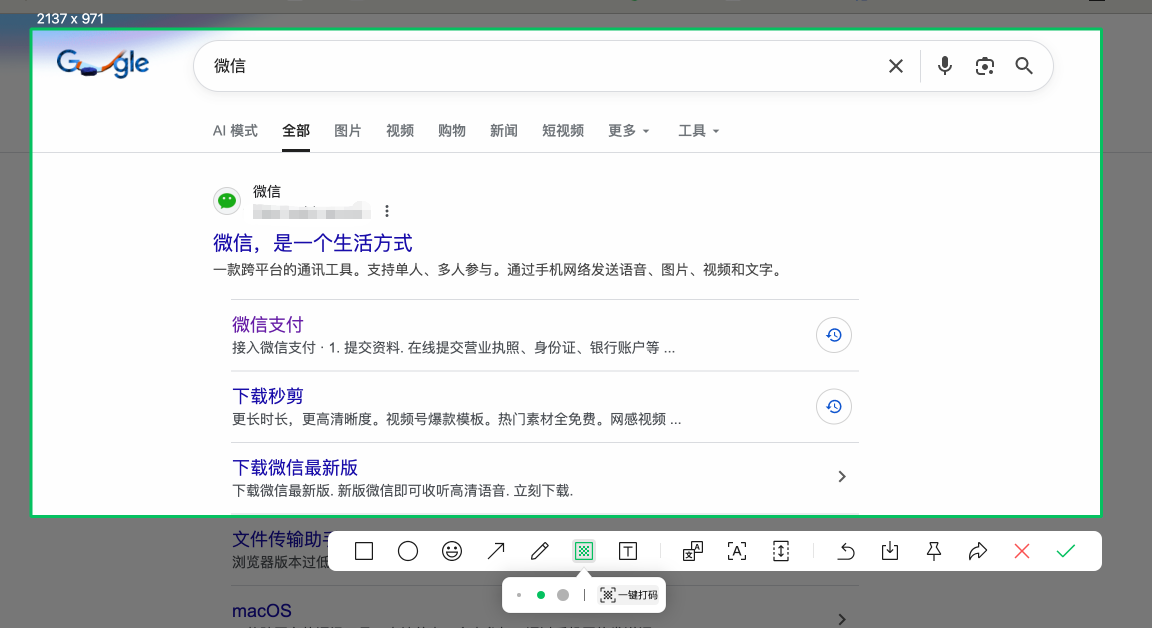
Task: Click the 一键打码 auto-mosaic button
Action: (x=629, y=595)
